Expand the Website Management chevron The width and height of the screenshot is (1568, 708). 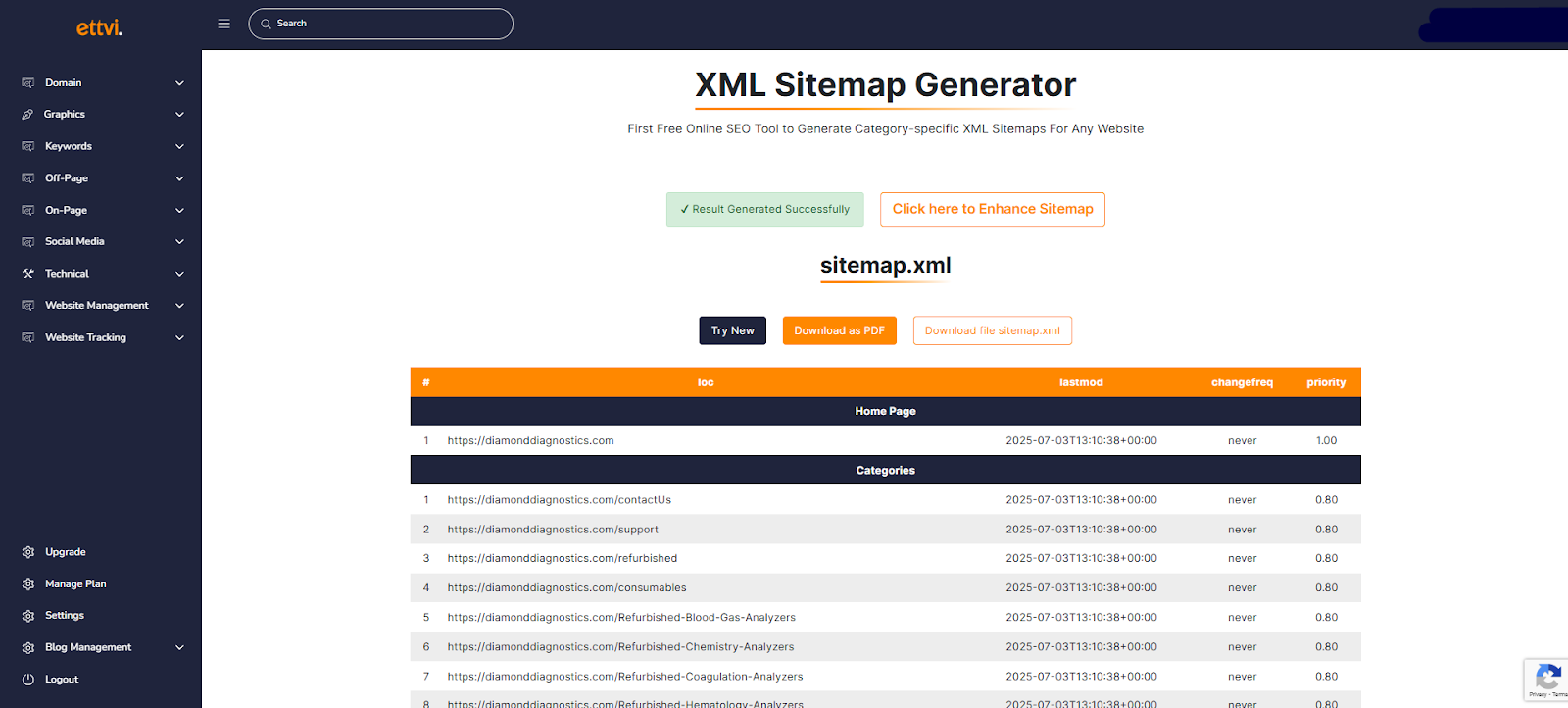(x=179, y=306)
